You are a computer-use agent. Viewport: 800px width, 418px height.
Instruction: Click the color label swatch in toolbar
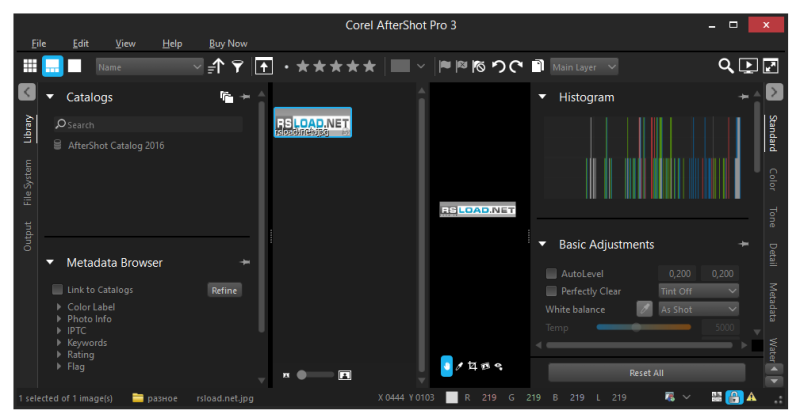[x=400, y=66]
